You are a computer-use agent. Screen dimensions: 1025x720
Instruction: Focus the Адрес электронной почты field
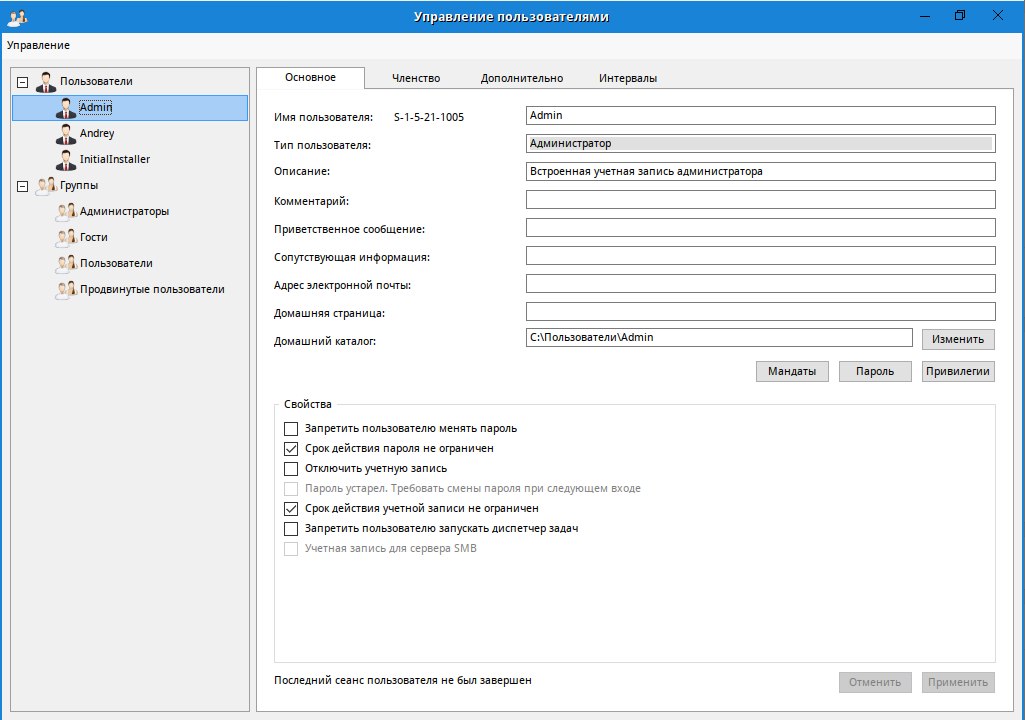[760, 284]
